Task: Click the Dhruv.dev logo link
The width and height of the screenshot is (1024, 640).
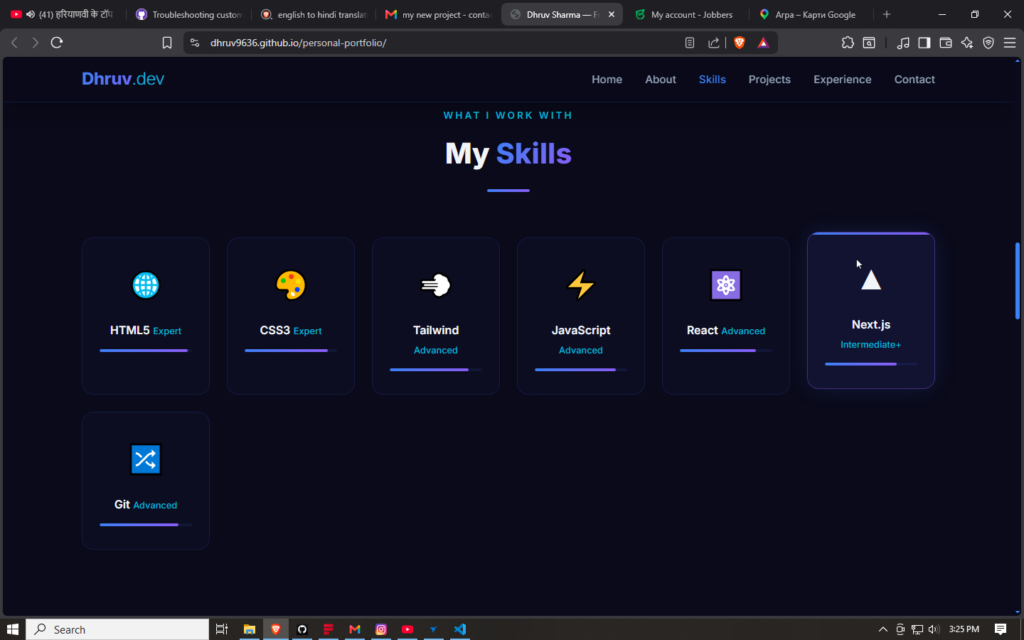Action: (123, 78)
